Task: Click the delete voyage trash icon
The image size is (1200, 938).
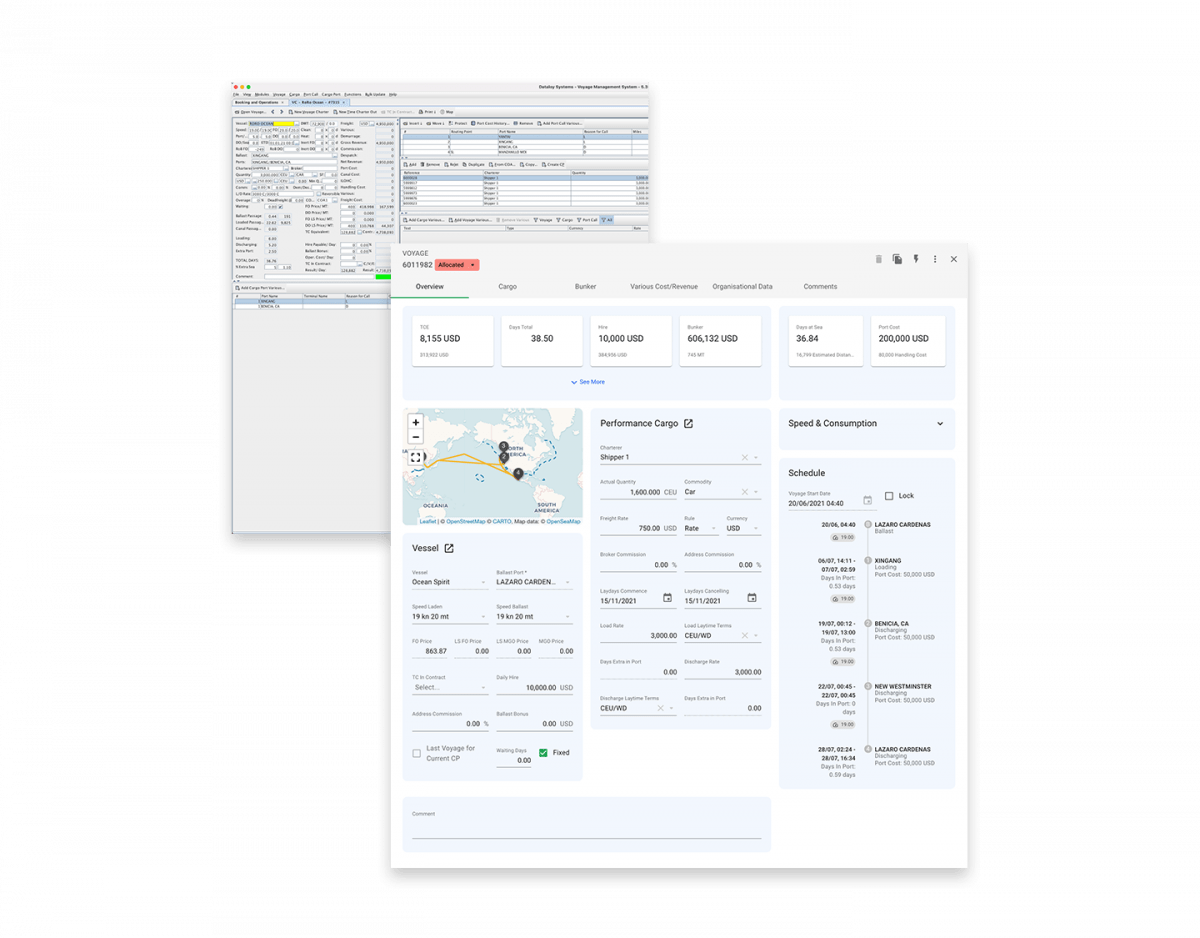Action: point(879,259)
